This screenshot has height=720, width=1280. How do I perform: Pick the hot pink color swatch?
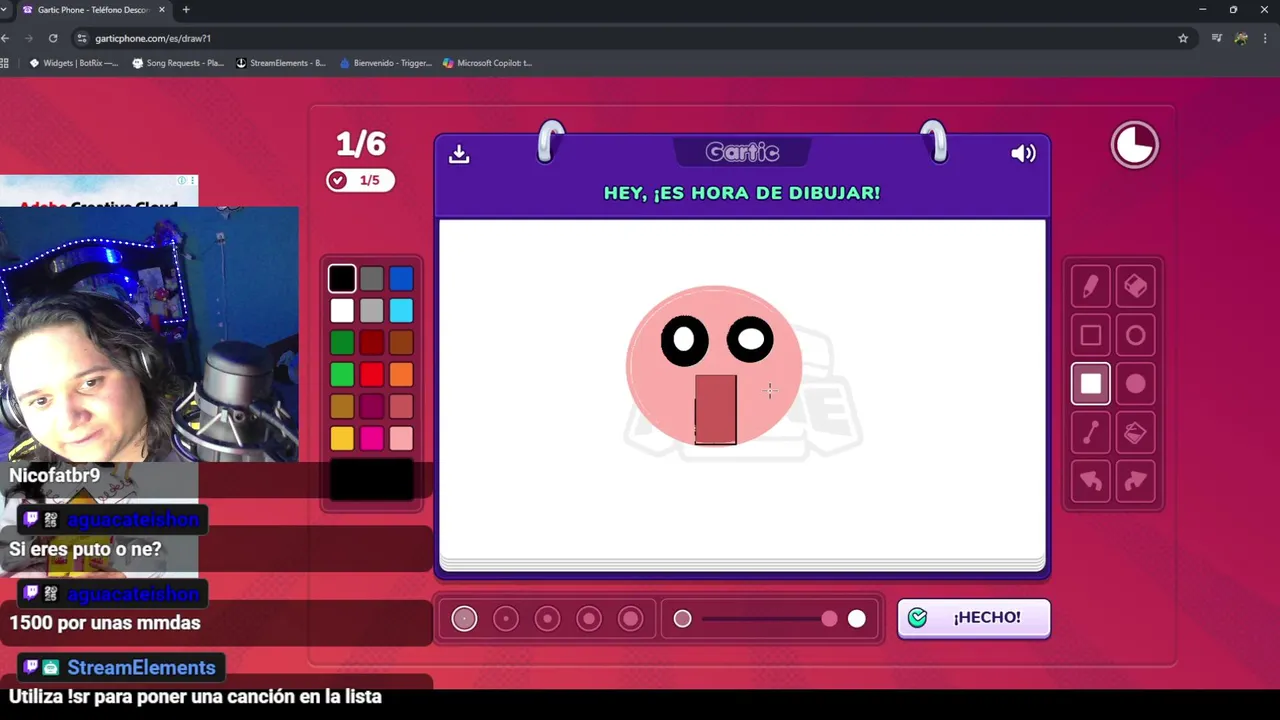(372, 438)
